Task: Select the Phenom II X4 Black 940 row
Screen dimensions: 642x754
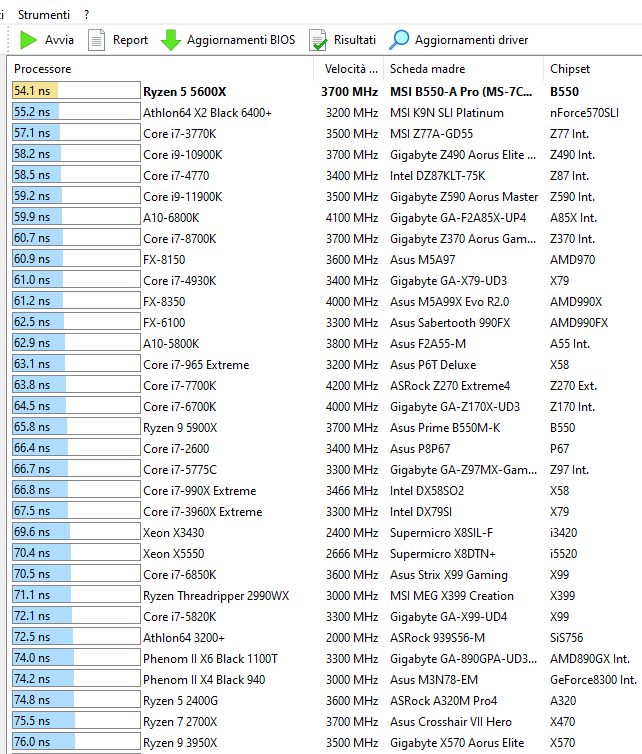Action: coord(326,679)
